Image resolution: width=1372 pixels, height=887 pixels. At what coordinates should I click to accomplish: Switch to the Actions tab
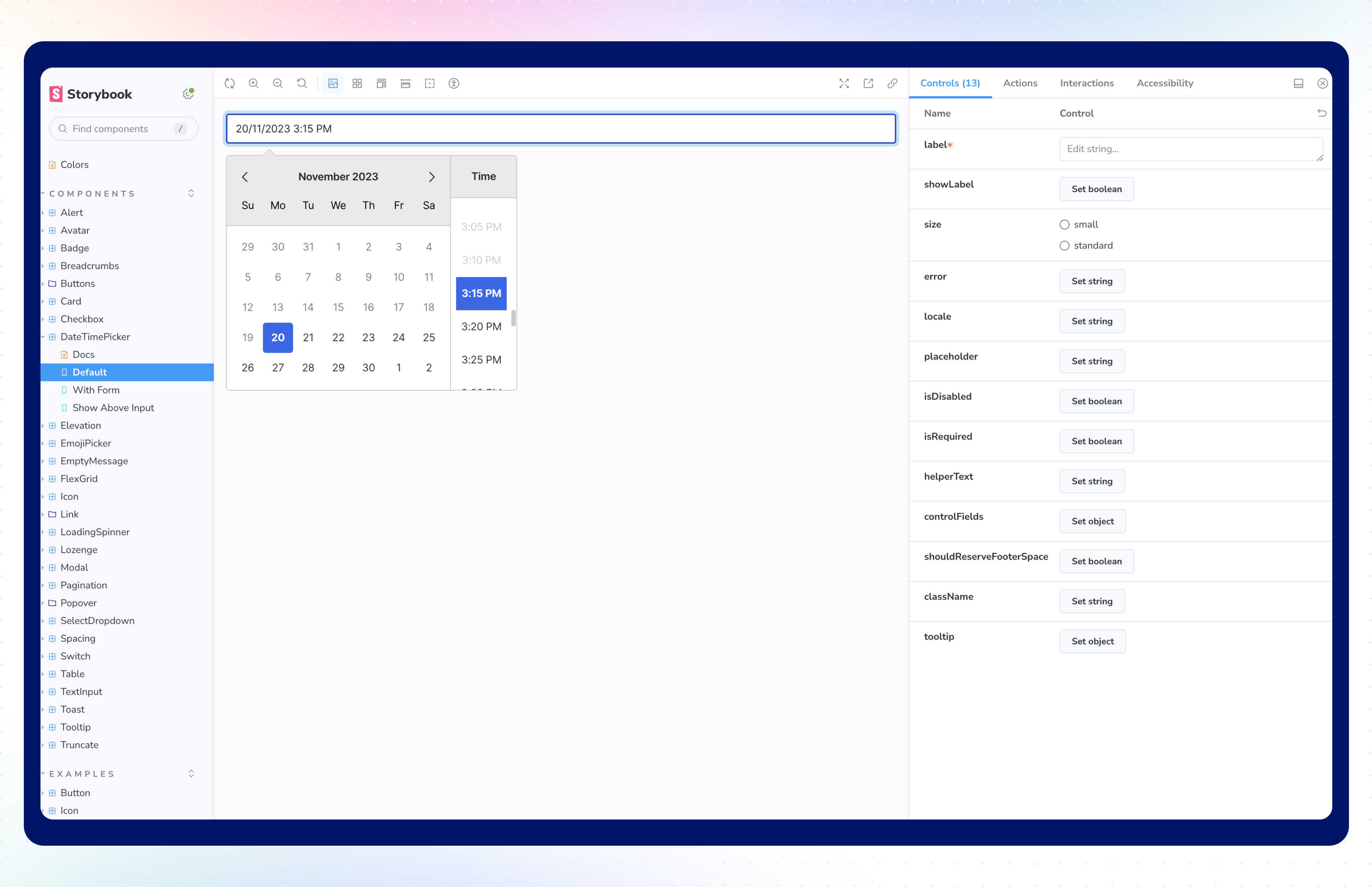(x=1019, y=83)
